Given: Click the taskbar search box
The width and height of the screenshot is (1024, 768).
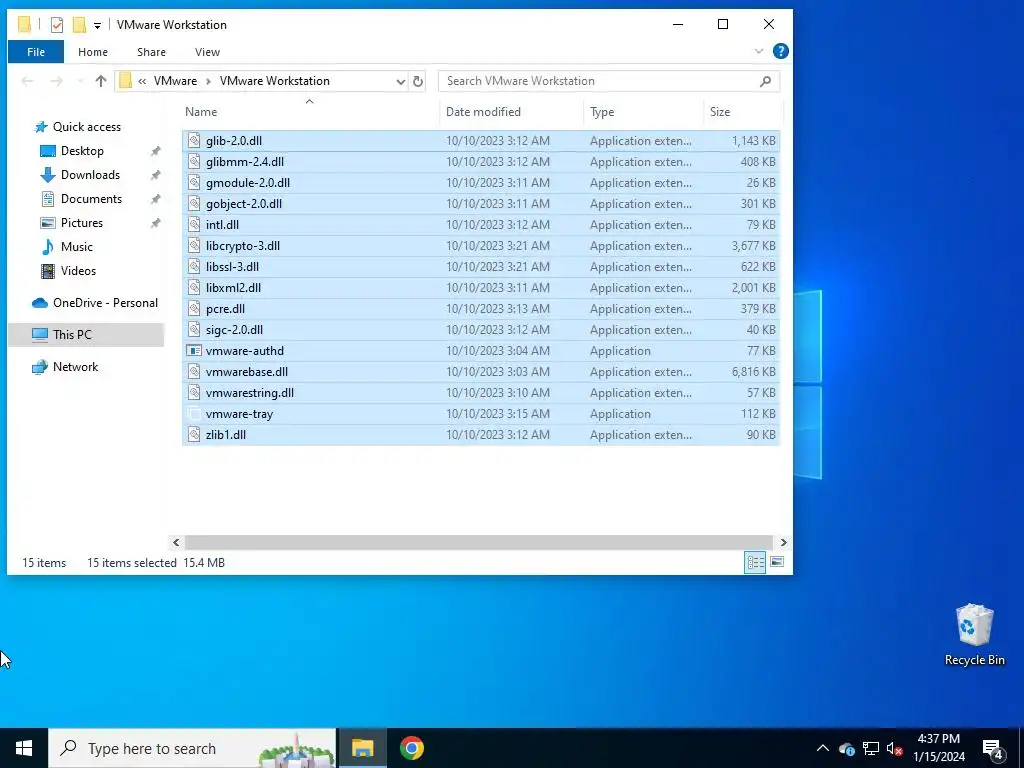Looking at the screenshot, I should pyautogui.click(x=192, y=748).
